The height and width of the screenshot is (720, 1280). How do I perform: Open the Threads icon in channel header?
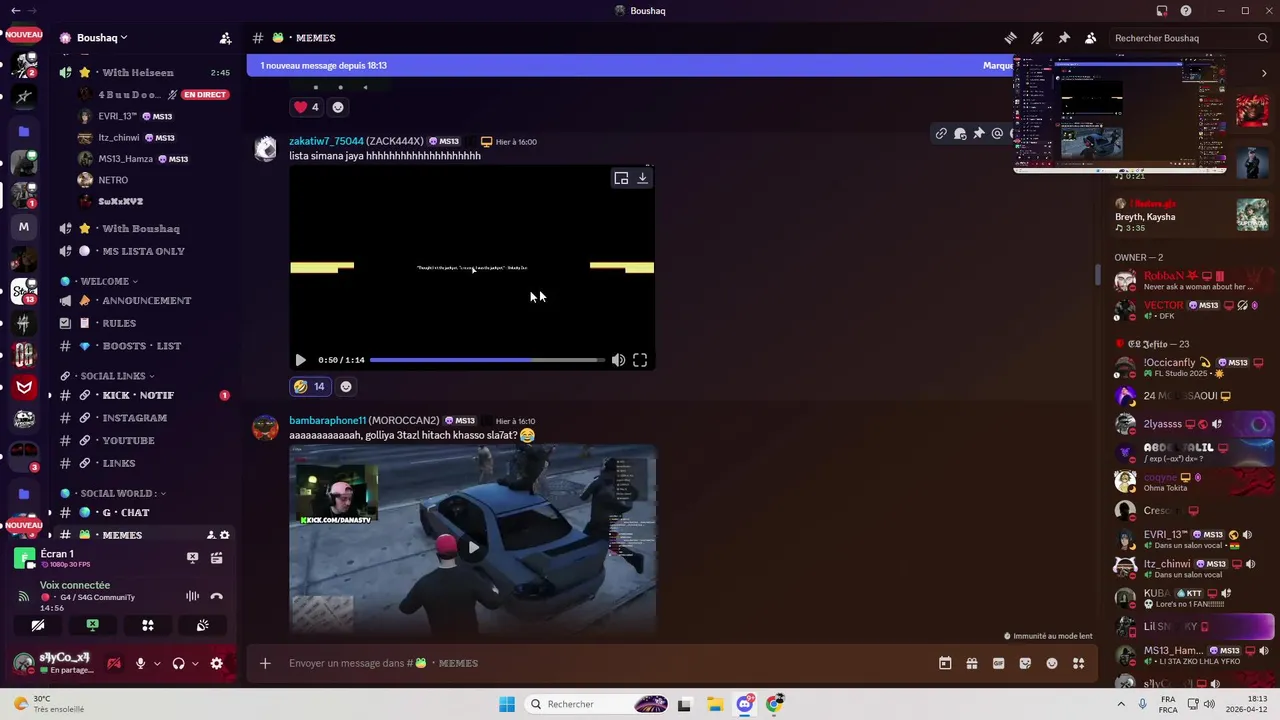click(x=1011, y=38)
